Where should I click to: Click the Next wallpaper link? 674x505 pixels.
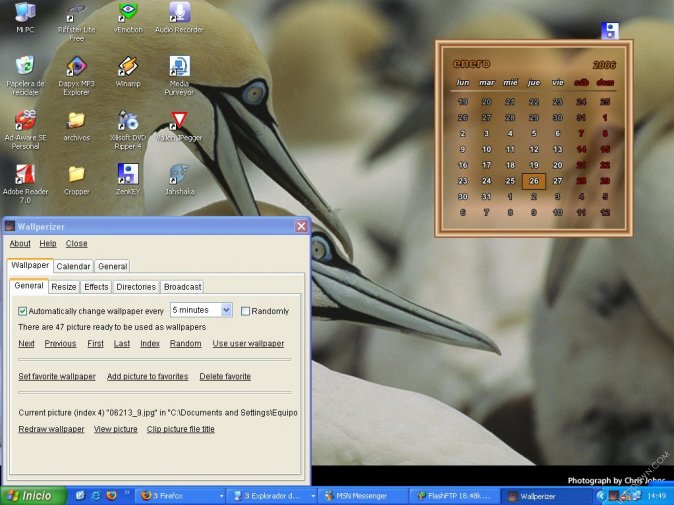click(26, 343)
